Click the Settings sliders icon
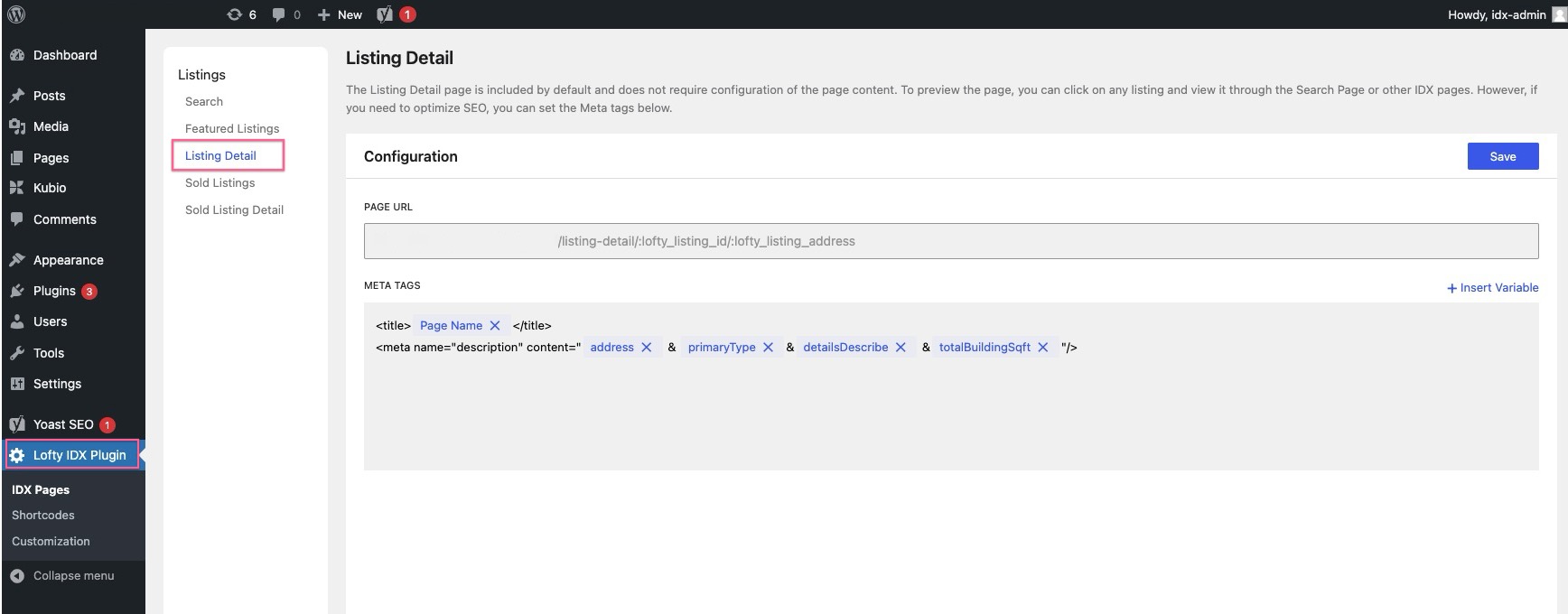The height and width of the screenshot is (614, 1568). pos(17,384)
